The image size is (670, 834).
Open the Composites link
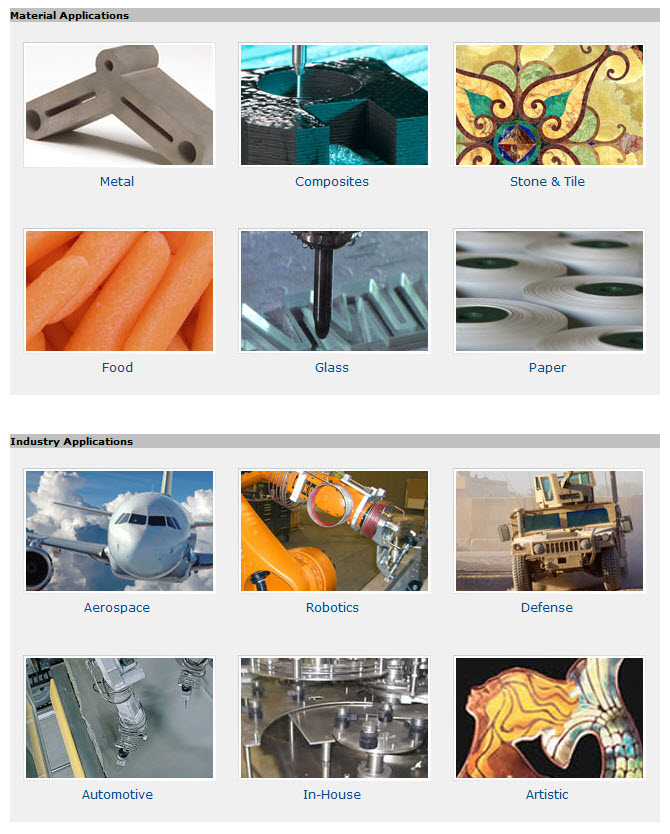pyautogui.click(x=332, y=182)
